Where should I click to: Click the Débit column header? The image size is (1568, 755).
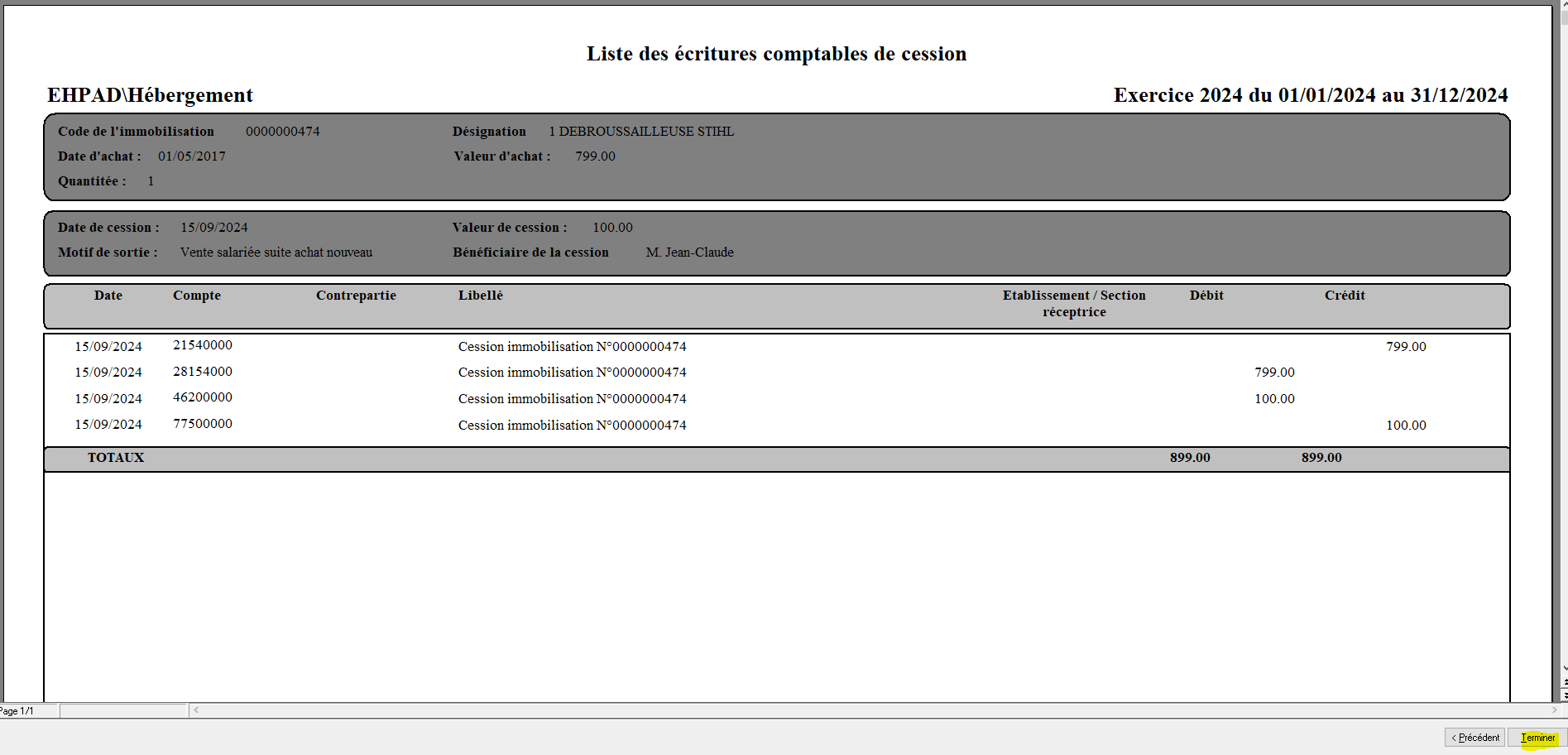pyautogui.click(x=1206, y=296)
